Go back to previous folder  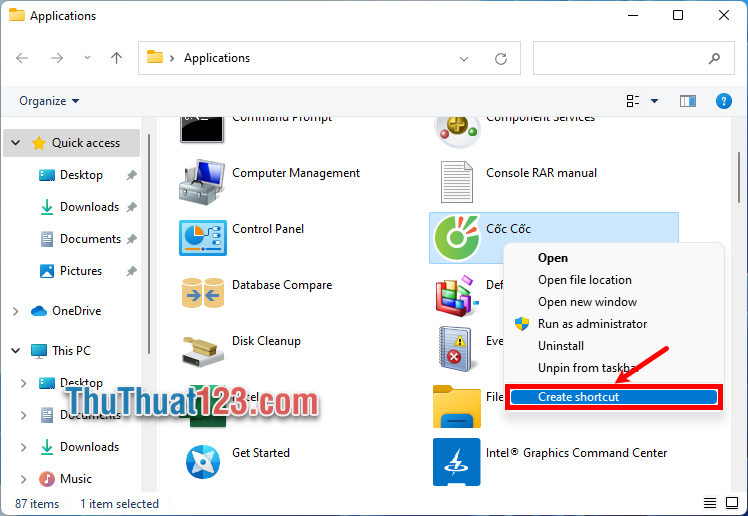pos(22,58)
